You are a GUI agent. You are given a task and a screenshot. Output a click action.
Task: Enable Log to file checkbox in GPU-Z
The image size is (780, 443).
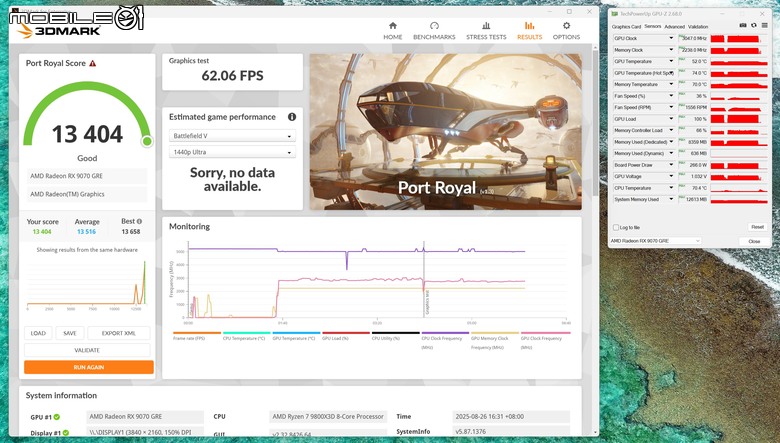click(x=616, y=227)
